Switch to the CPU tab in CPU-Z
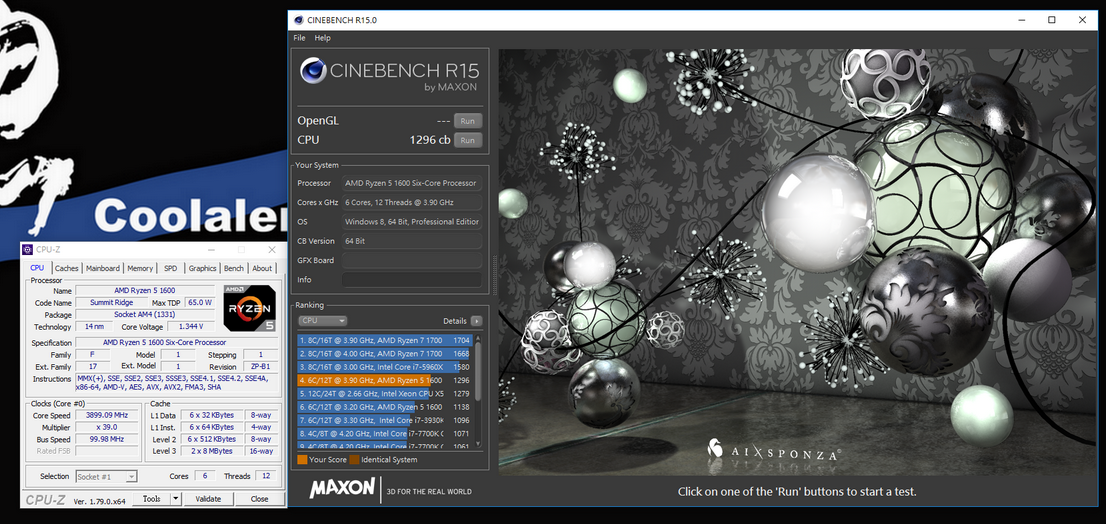This screenshot has height=524, width=1106. click(37, 268)
